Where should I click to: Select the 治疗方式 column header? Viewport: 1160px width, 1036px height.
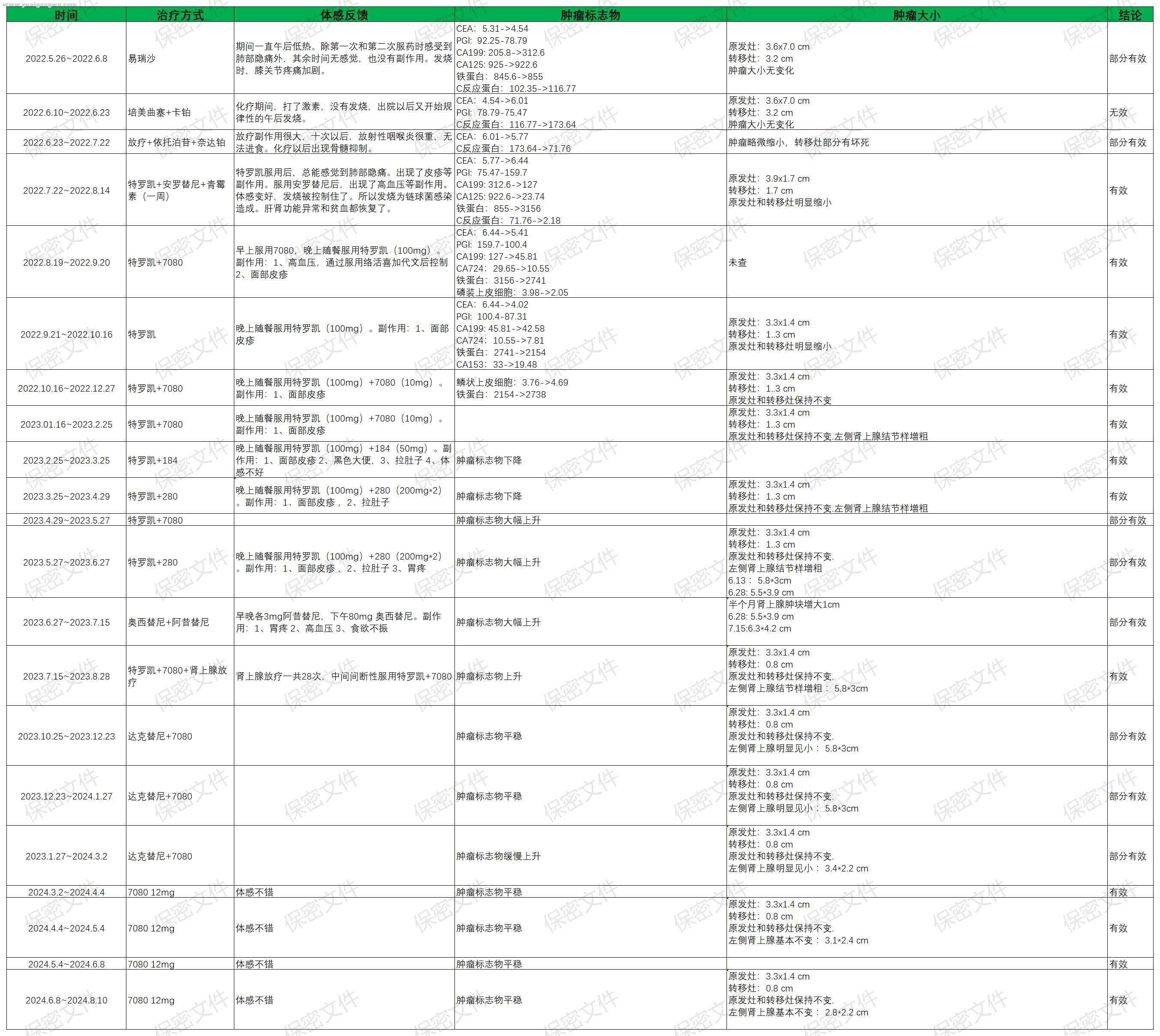point(180,15)
